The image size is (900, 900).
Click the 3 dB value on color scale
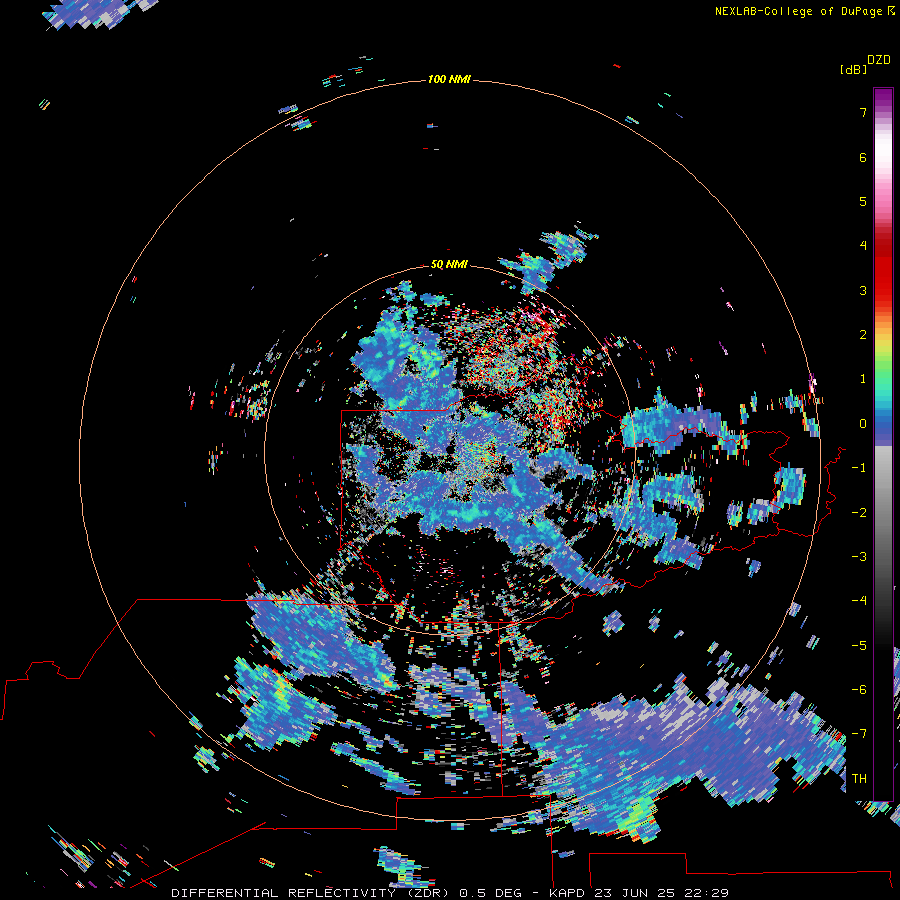pyautogui.click(x=863, y=290)
